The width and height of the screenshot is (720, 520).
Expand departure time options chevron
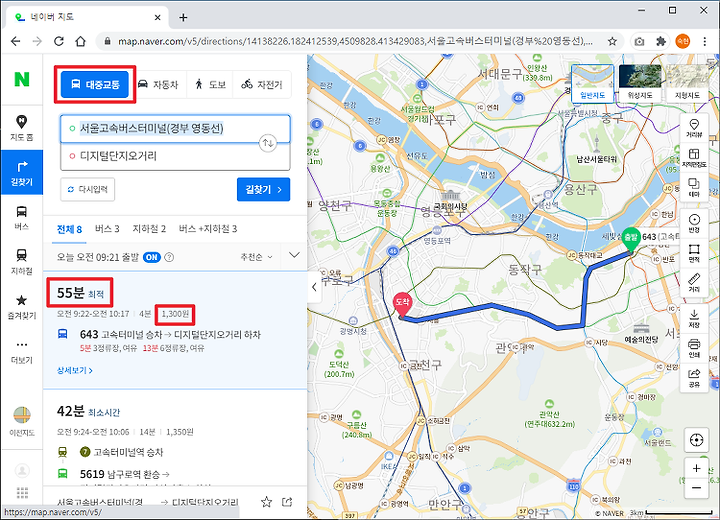(x=294, y=255)
